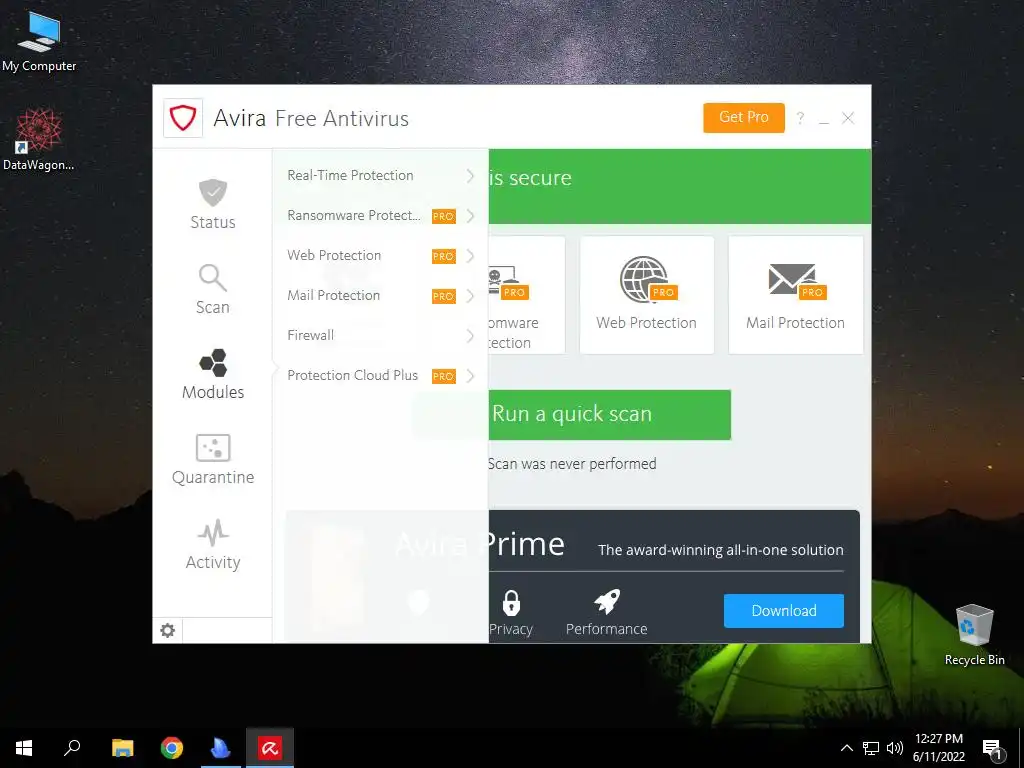Expand Protection Cloud Plus chevron arrow
The image size is (1024, 768).
pos(470,376)
